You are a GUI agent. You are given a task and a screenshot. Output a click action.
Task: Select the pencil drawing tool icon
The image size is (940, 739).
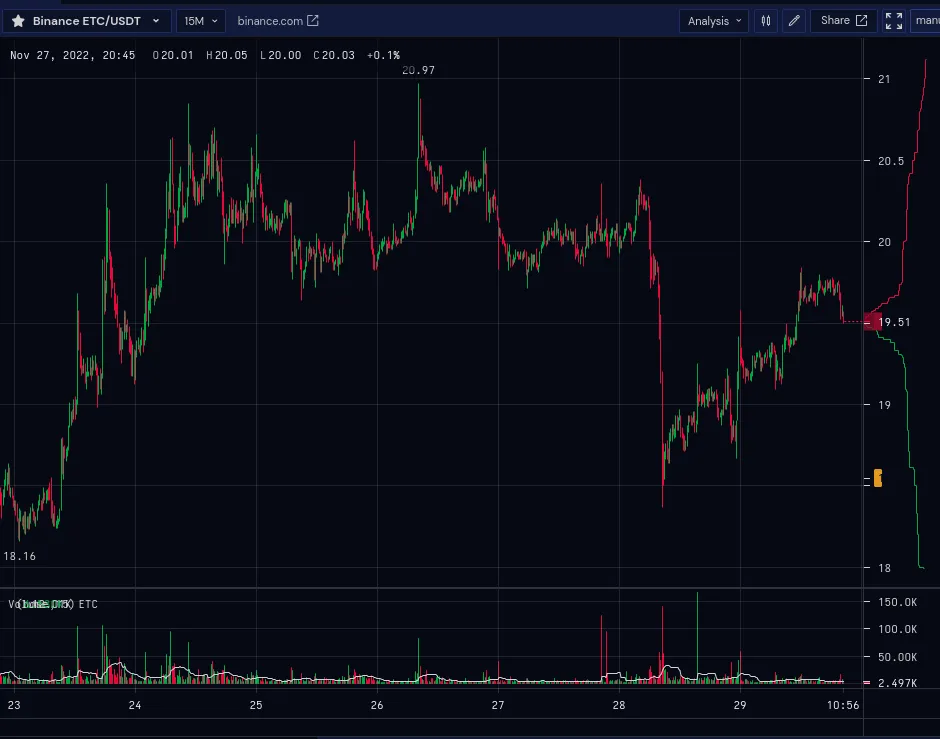pyautogui.click(x=794, y=21)
